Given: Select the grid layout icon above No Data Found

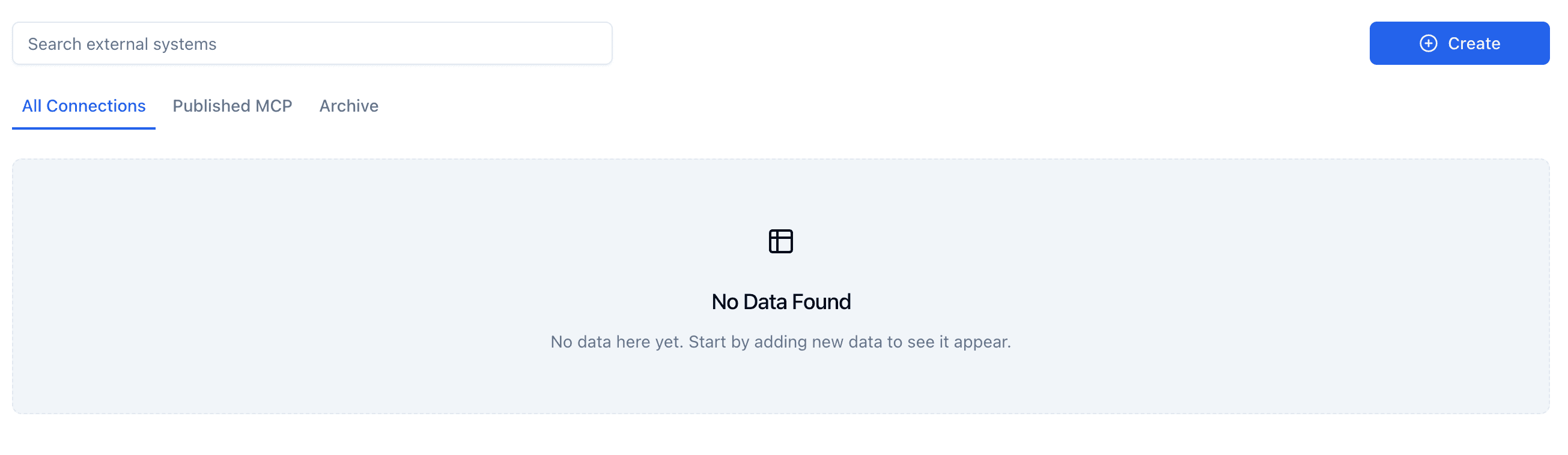Looking at the screenshot, I should click(x=781, y=240).
